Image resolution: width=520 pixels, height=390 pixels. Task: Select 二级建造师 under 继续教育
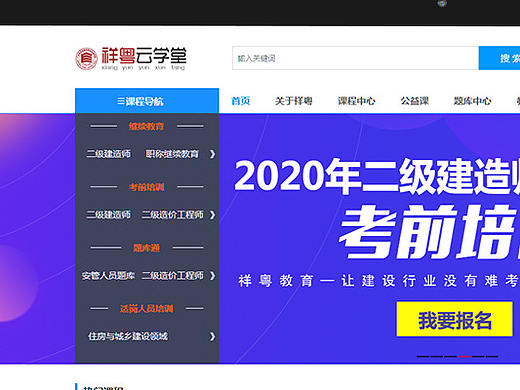point(109,154)
